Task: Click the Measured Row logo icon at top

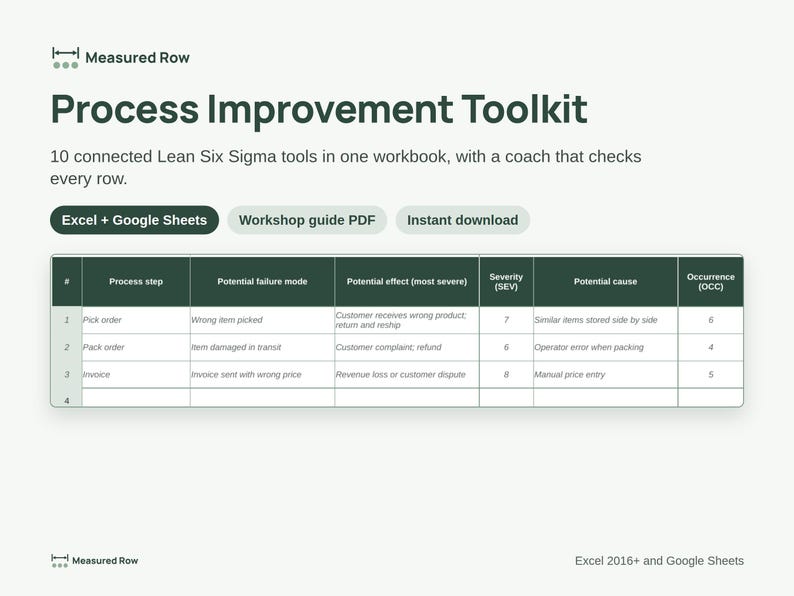Action: point(65,58)
